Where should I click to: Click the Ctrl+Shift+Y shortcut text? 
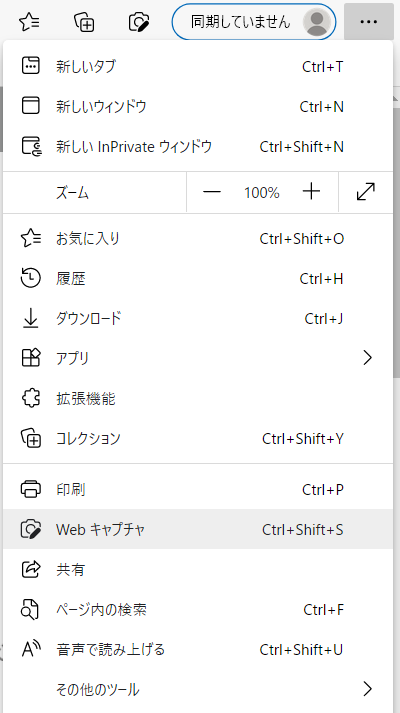(303, 439)
